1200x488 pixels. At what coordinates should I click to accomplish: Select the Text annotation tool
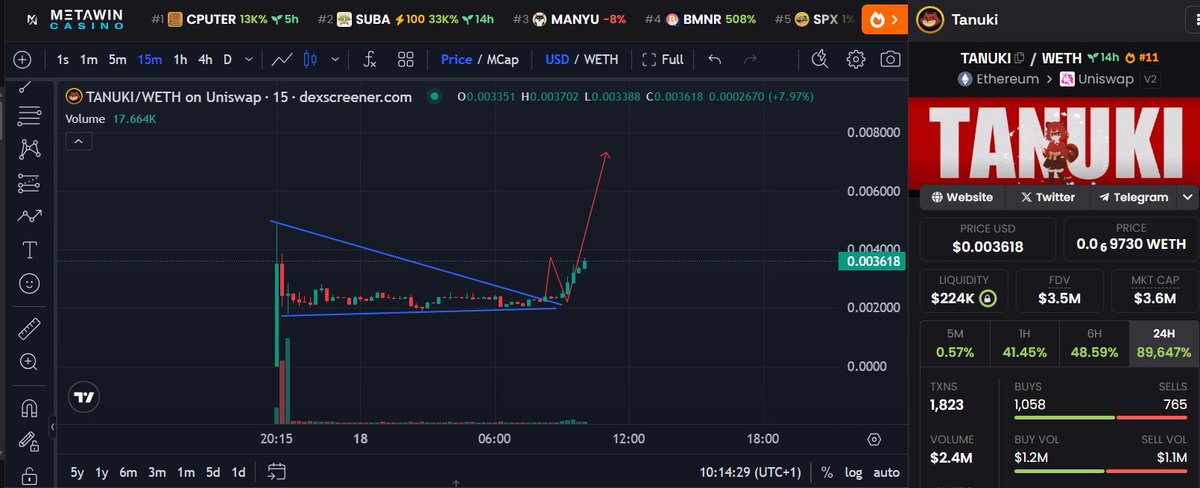(29, 249)
